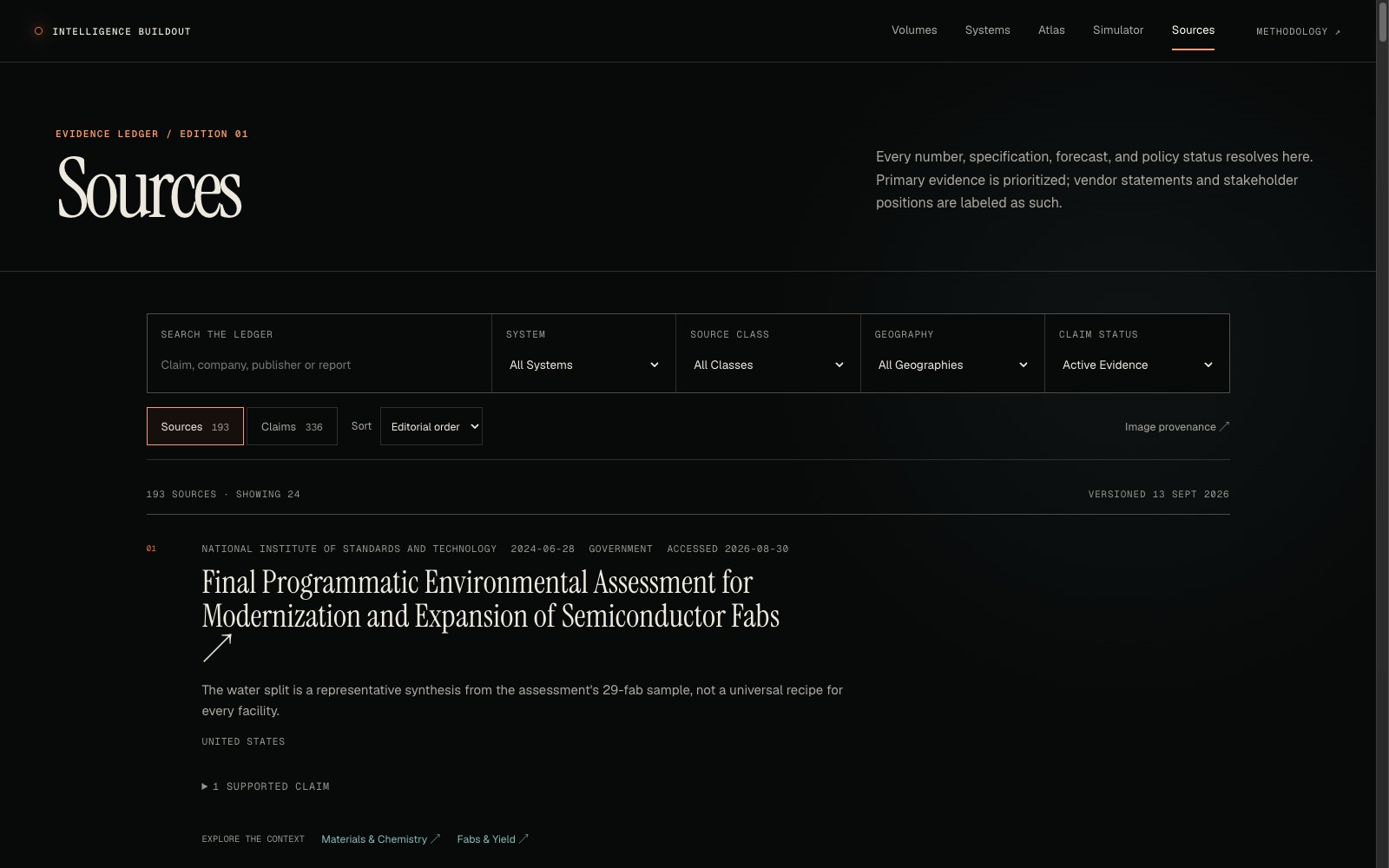Click the Intelligence Buildout home link

(x=112, y=31)
